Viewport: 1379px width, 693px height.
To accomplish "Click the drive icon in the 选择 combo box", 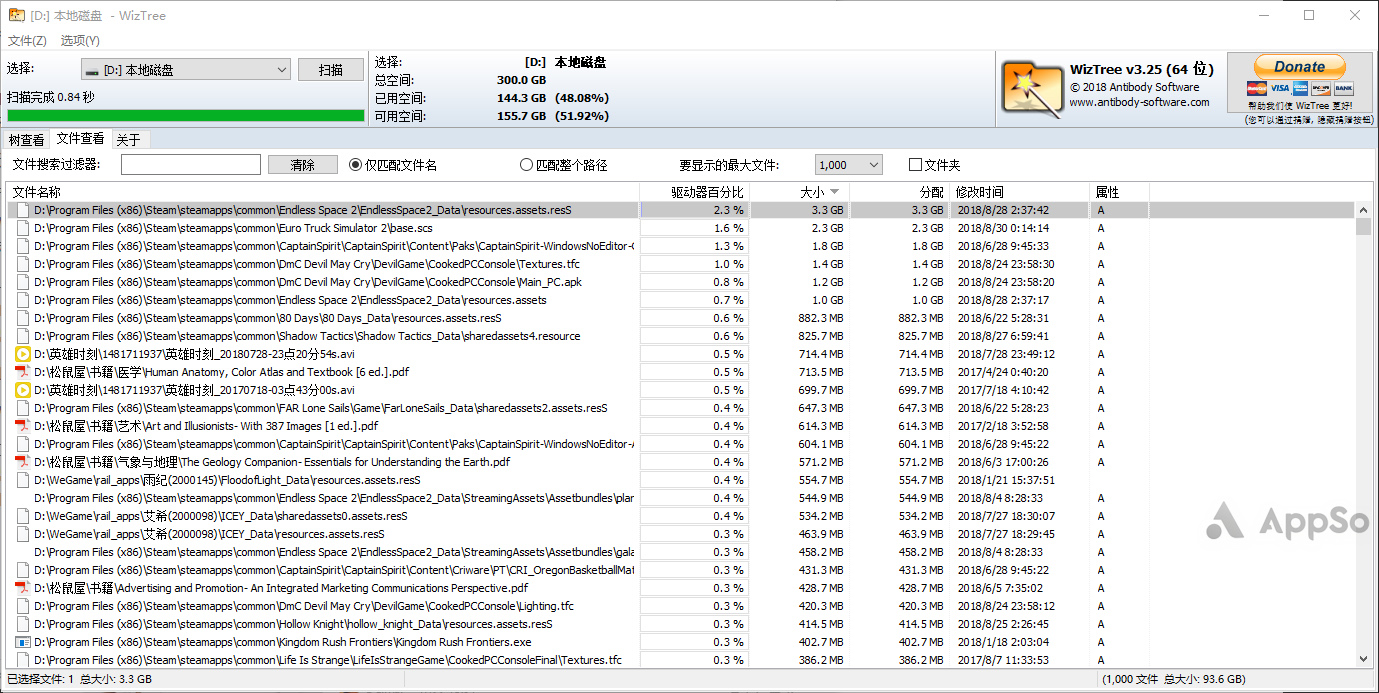I will (92, 70).
